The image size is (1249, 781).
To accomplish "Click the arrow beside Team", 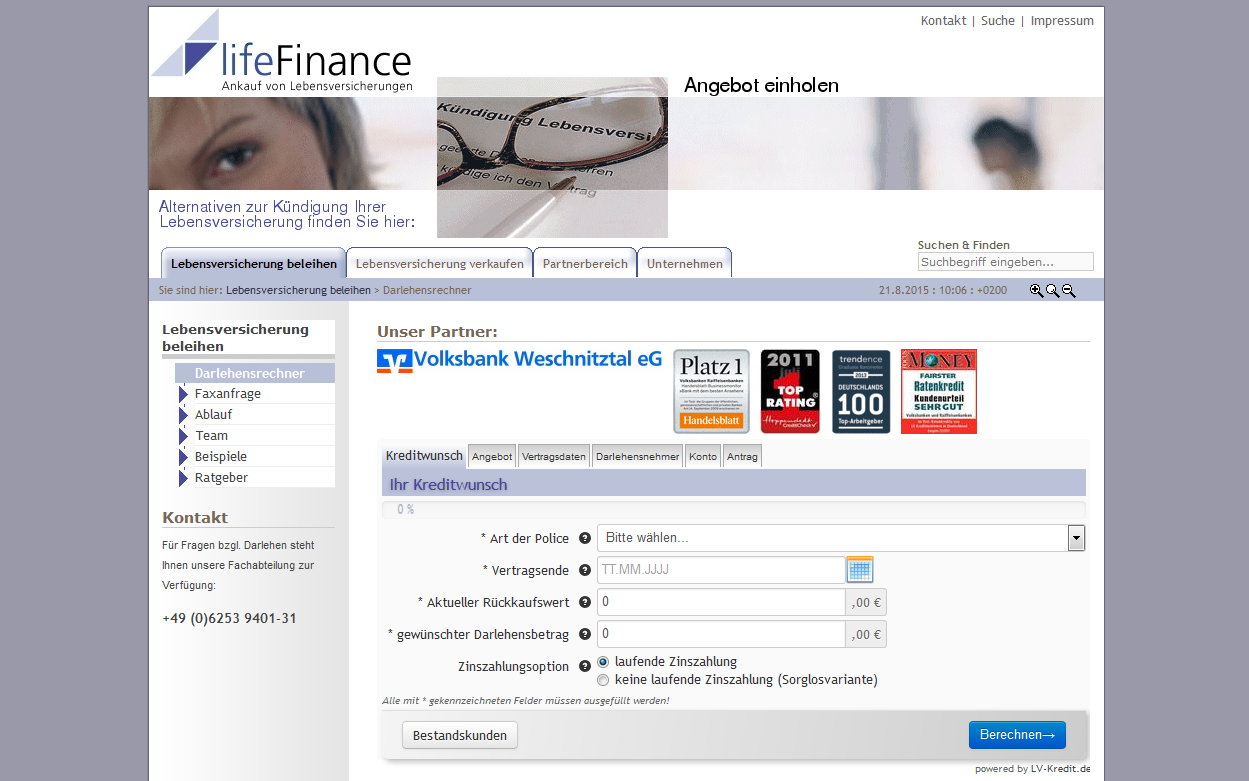I will point(184,436).
